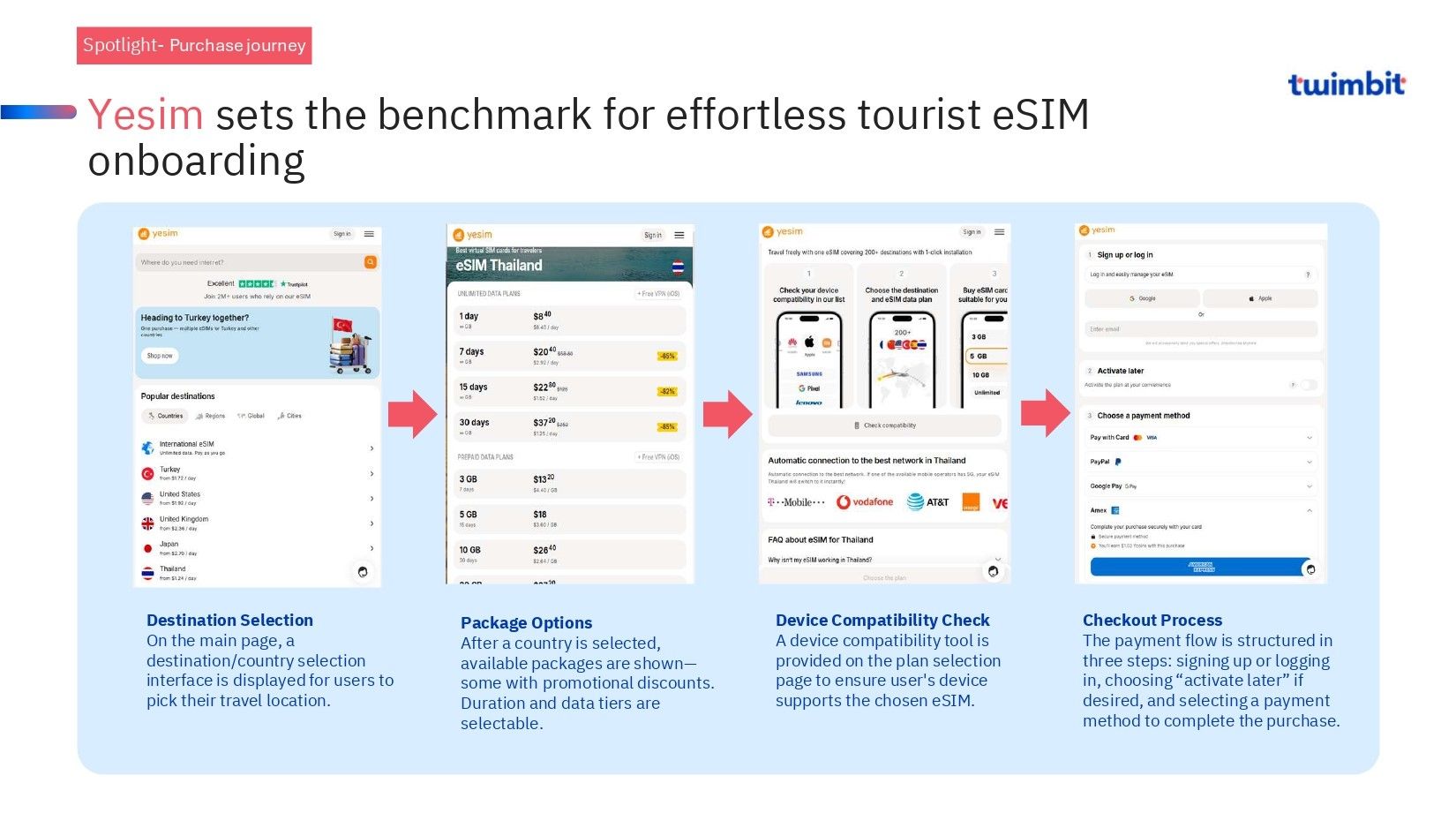The image size is (1456, 813).
Task: Click the Enter email input field
Action: click(1200, 329)
